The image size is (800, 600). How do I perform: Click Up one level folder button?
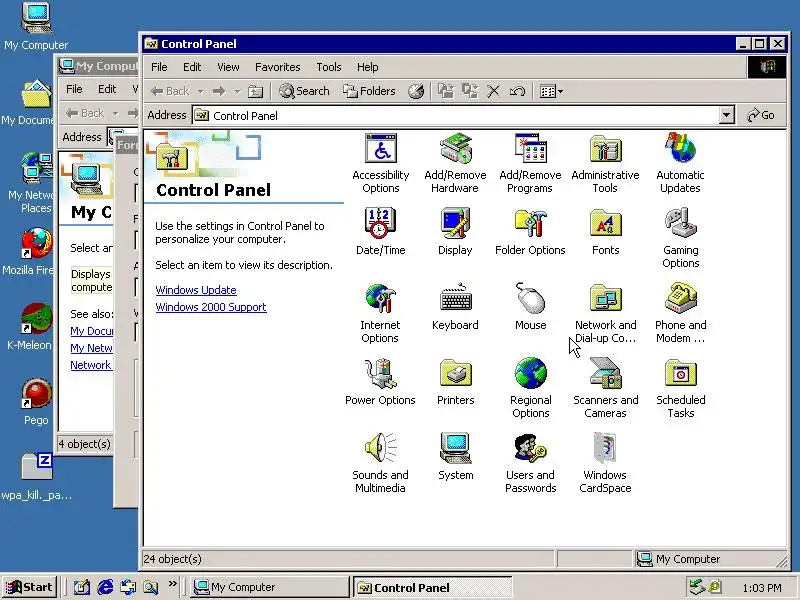[x=256, y=91]
